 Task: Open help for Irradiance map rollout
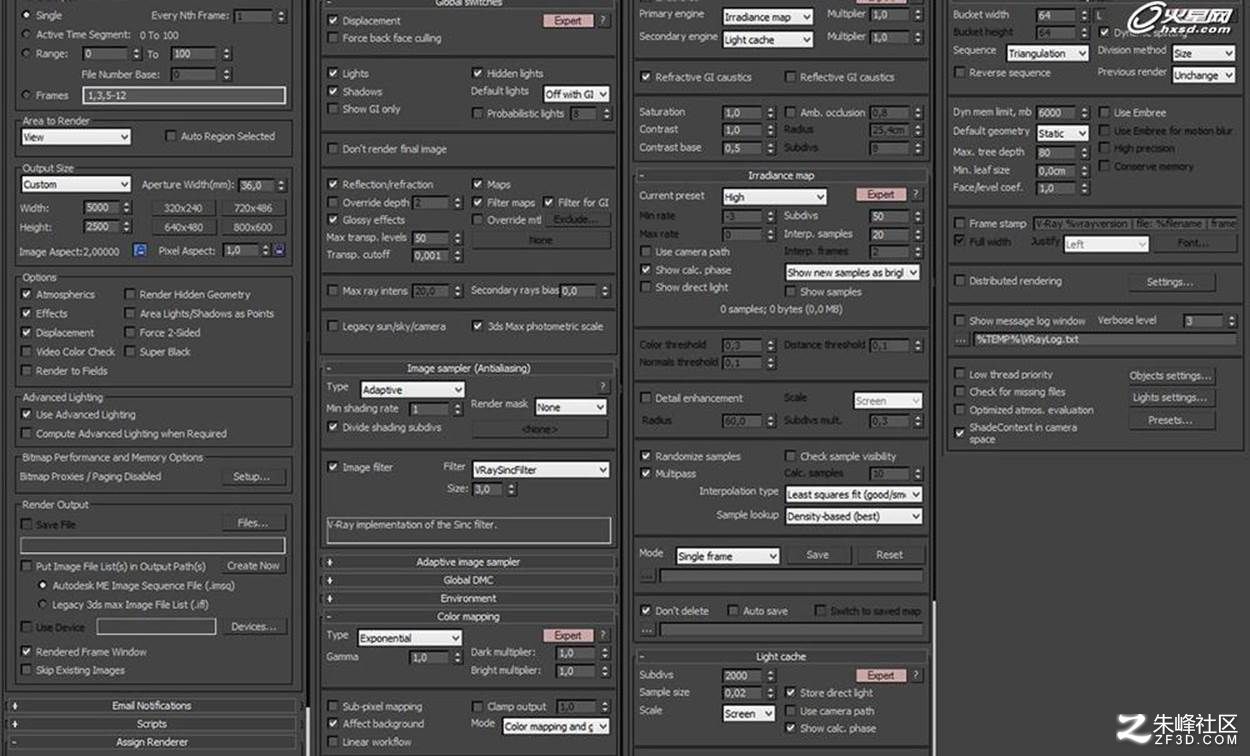(917, 194)
